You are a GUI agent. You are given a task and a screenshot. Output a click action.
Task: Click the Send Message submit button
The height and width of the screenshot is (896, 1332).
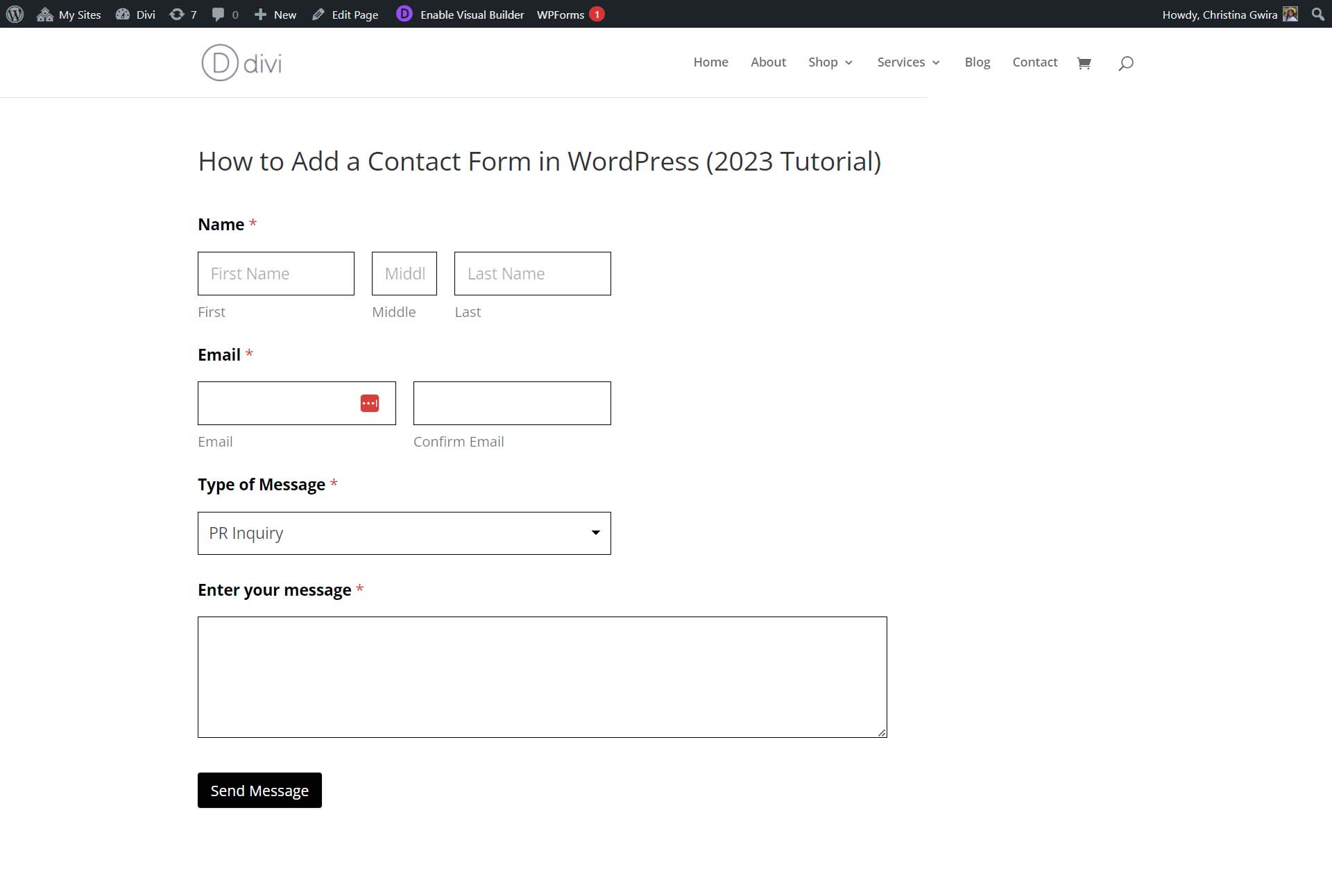(259, 790)
